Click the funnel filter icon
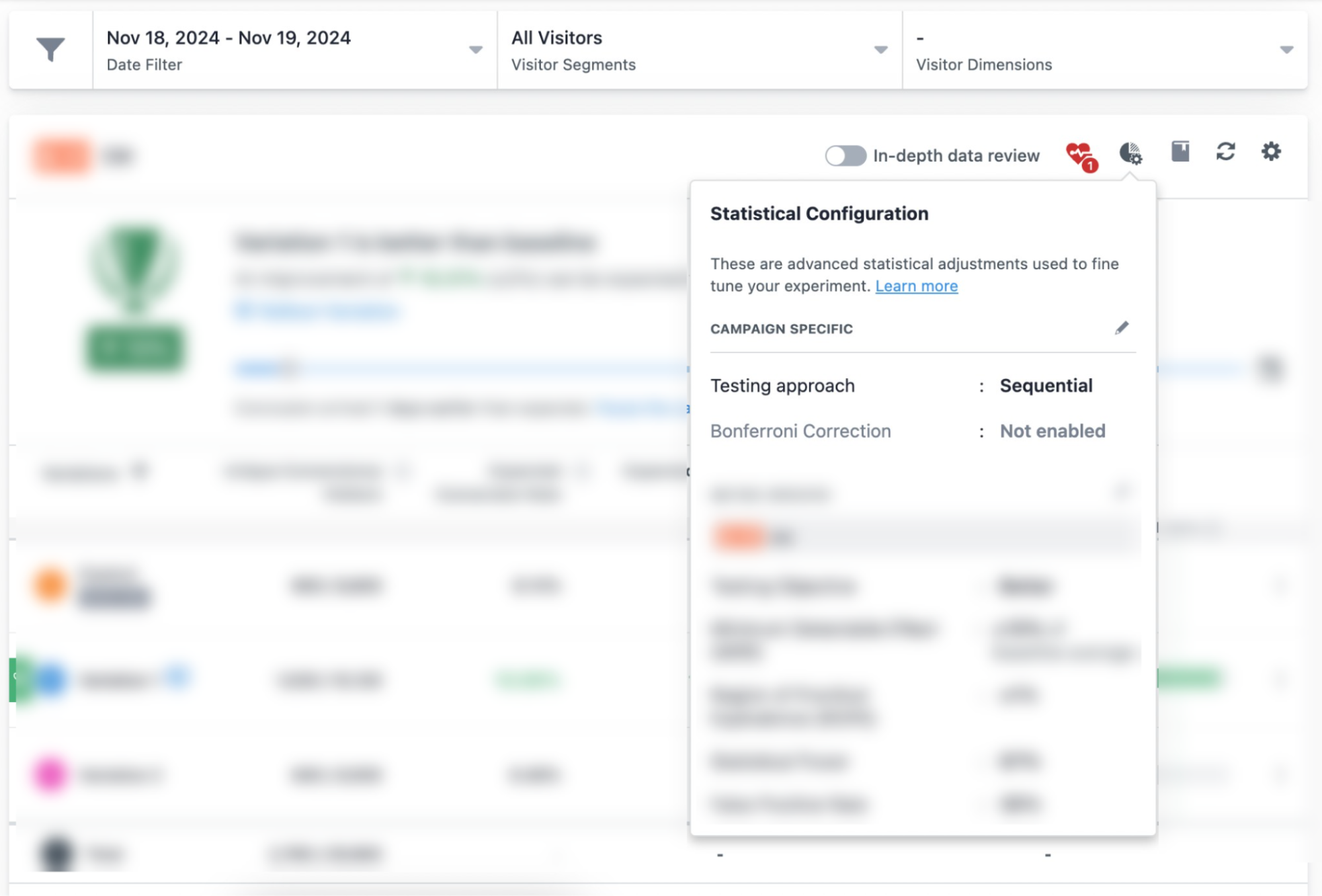 pos(50,50)
